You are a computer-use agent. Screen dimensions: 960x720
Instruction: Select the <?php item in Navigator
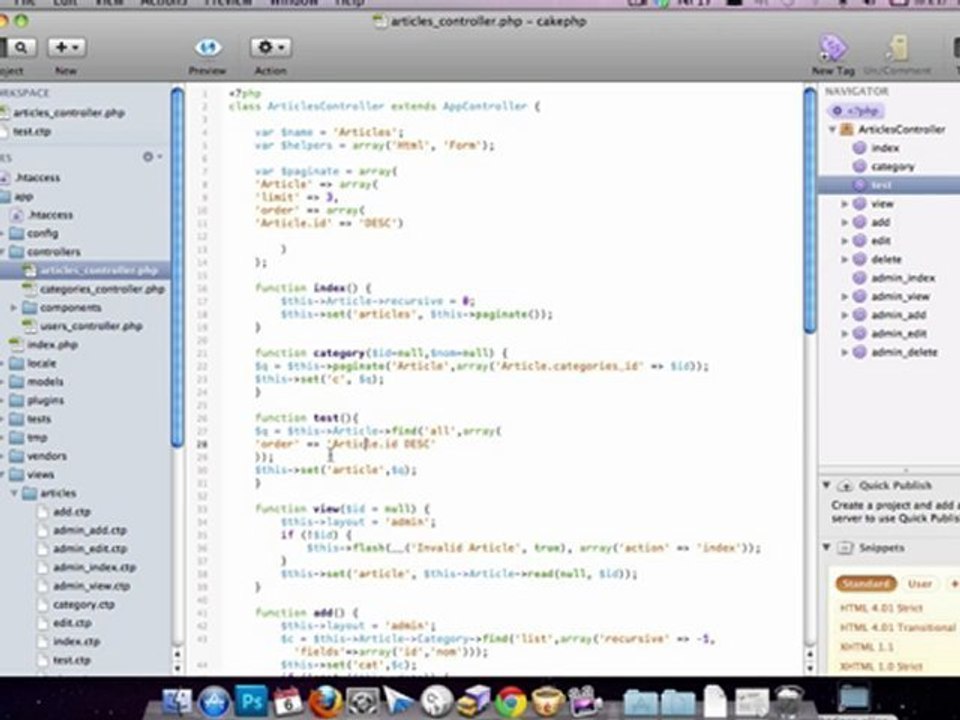(856, 111)
